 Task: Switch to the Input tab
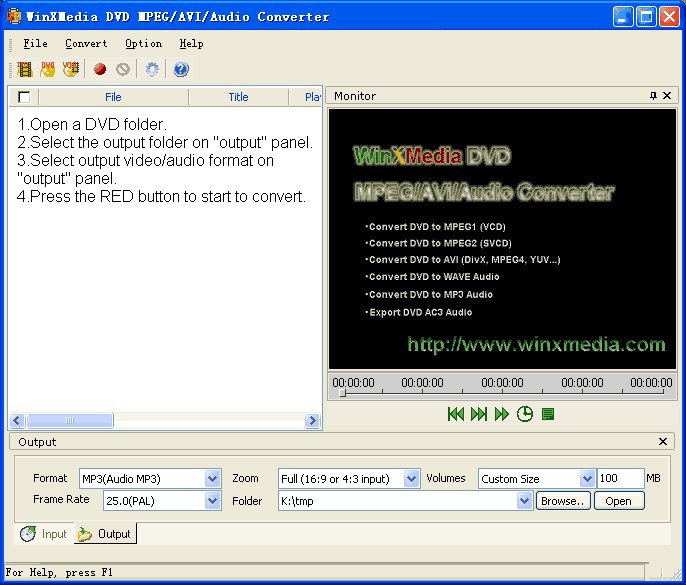point(44,534)
